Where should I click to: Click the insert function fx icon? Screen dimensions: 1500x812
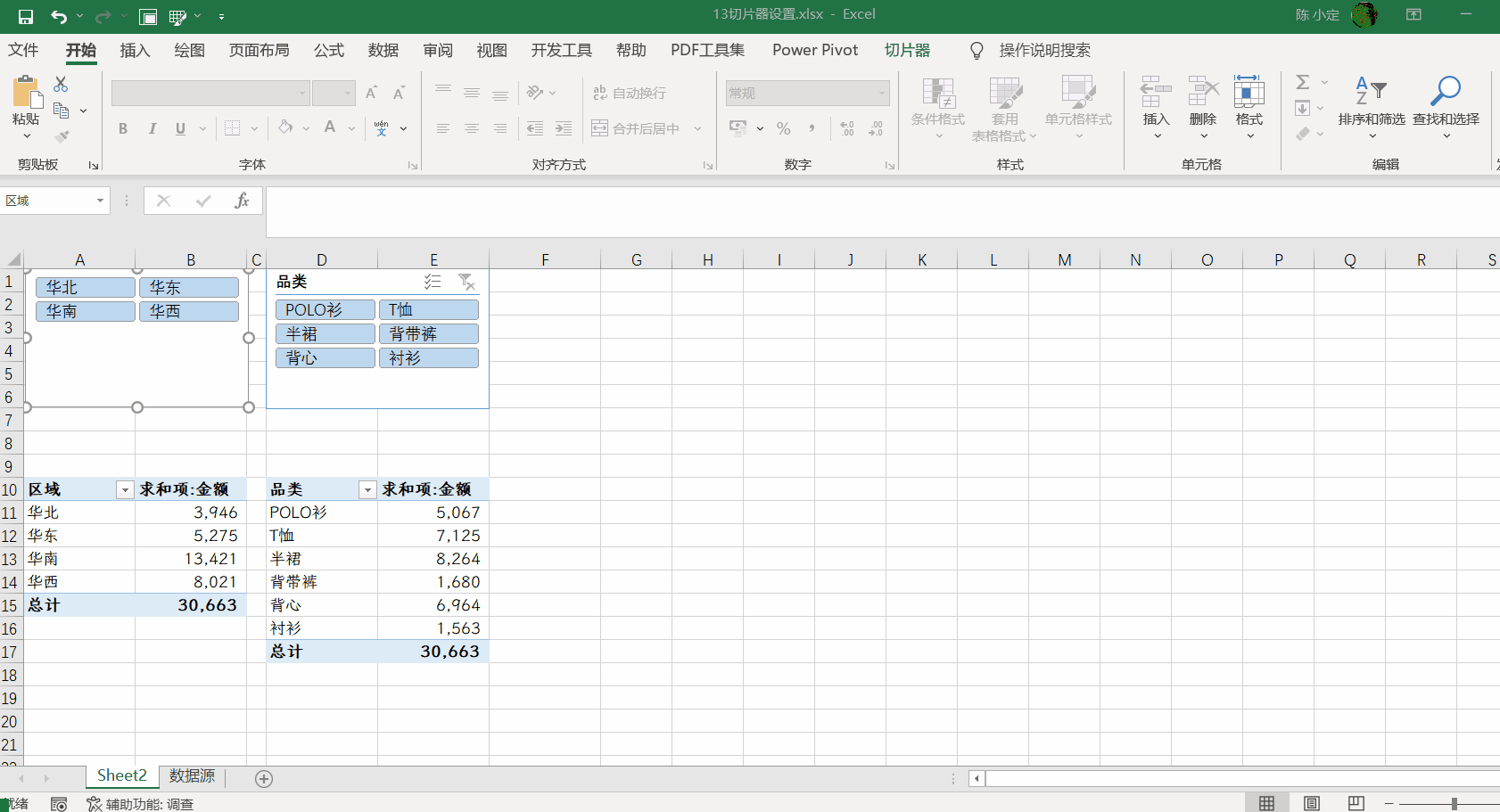(x=242, y=201)
